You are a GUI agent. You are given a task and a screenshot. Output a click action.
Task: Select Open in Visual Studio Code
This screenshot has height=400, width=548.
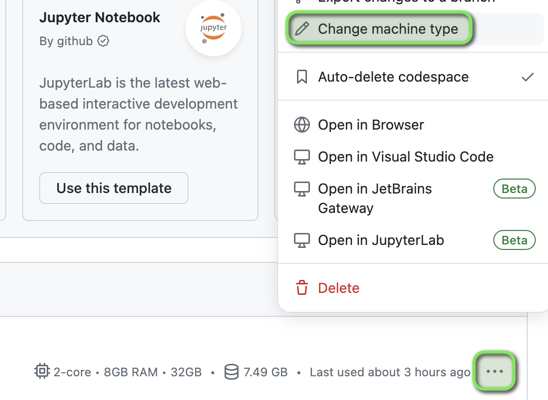click(414, 157)
